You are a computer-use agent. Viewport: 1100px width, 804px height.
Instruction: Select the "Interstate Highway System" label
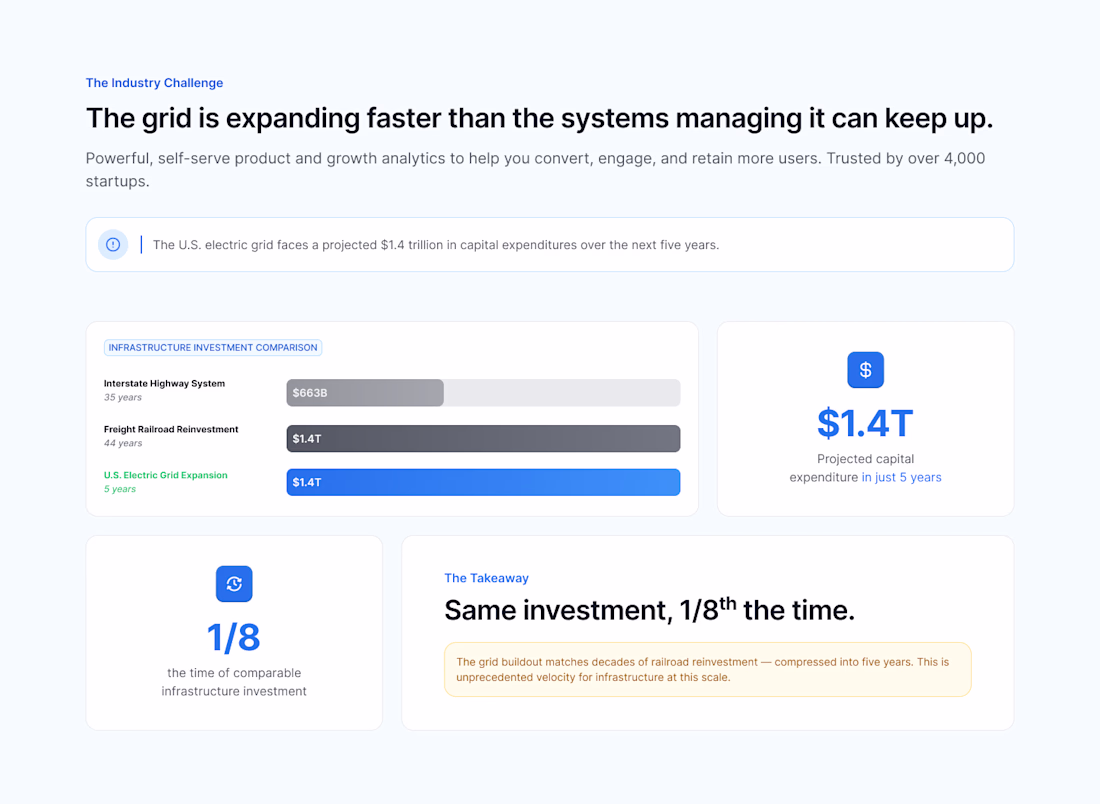tap(164, 383)
